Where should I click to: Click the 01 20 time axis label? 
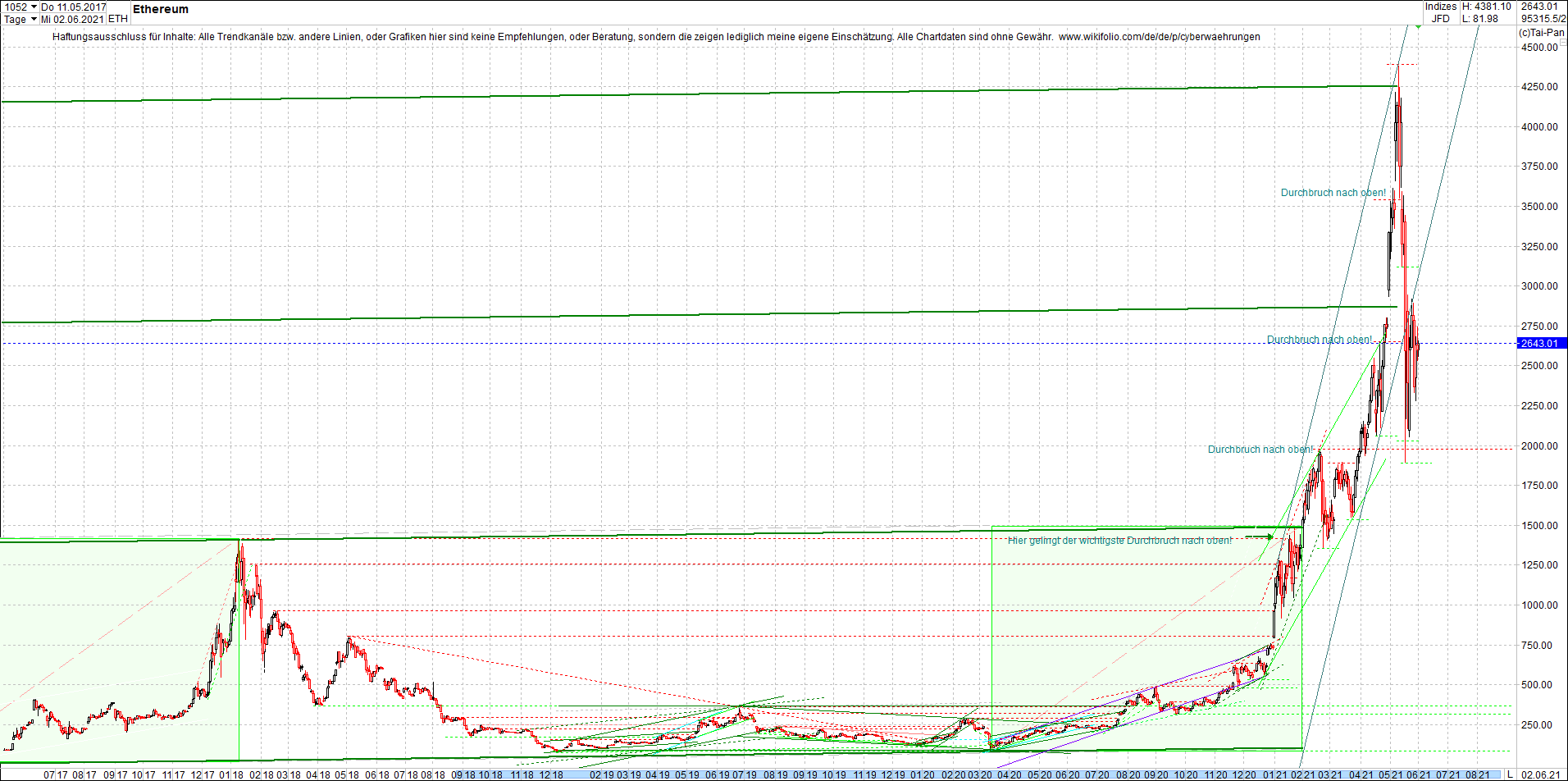923,774
